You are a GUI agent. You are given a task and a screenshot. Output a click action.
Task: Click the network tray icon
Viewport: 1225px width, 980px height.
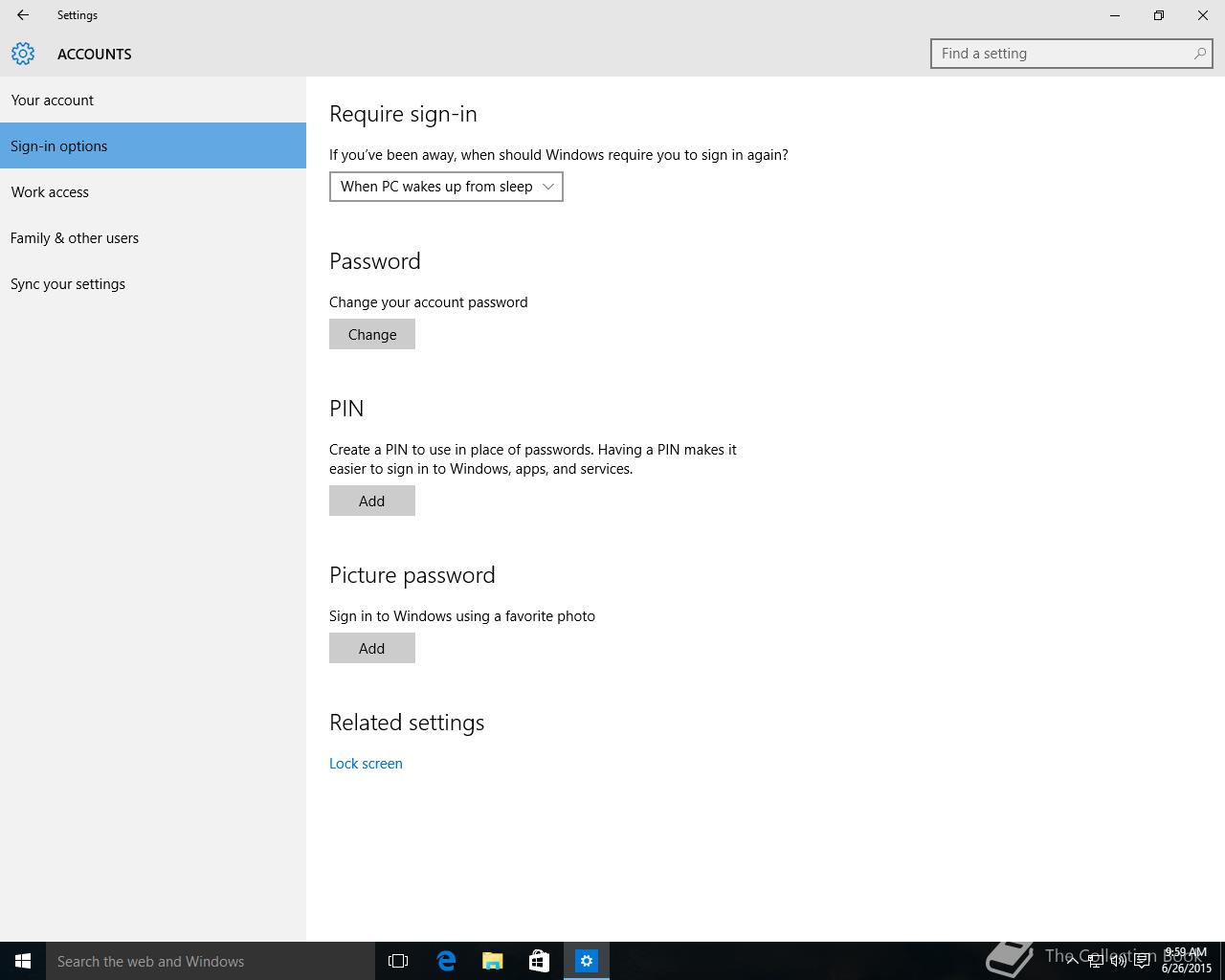[x=1096, y=961]
